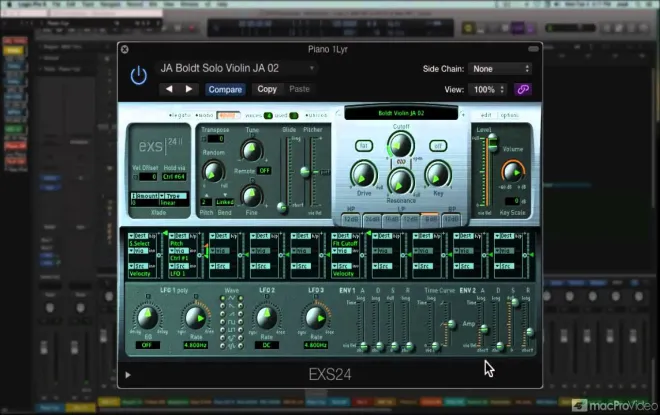This screenshot has width=660, height=415.
Task: Select the LP 24dB filter slope
Action: click(372, 219)
